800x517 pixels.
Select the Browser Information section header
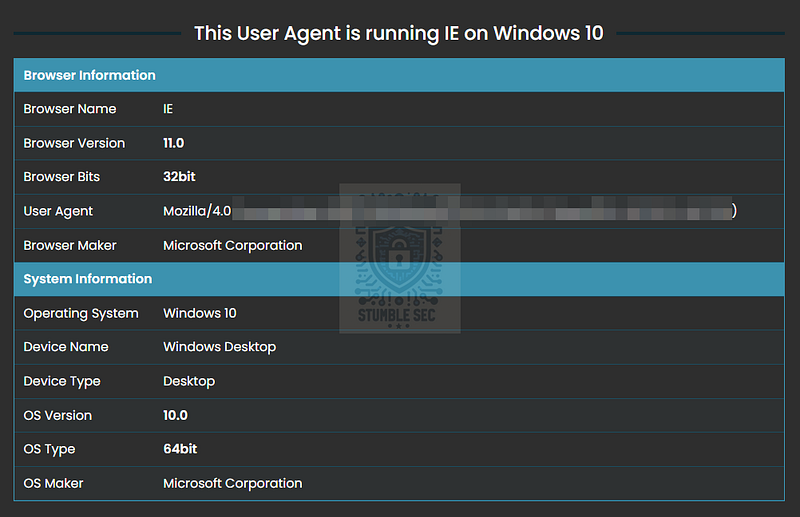tap(399, 75)
